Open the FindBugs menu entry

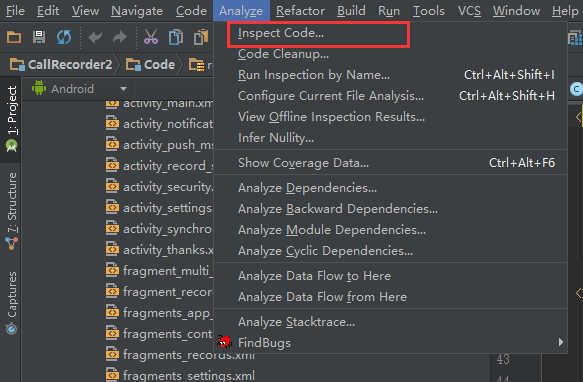point(390,343)
